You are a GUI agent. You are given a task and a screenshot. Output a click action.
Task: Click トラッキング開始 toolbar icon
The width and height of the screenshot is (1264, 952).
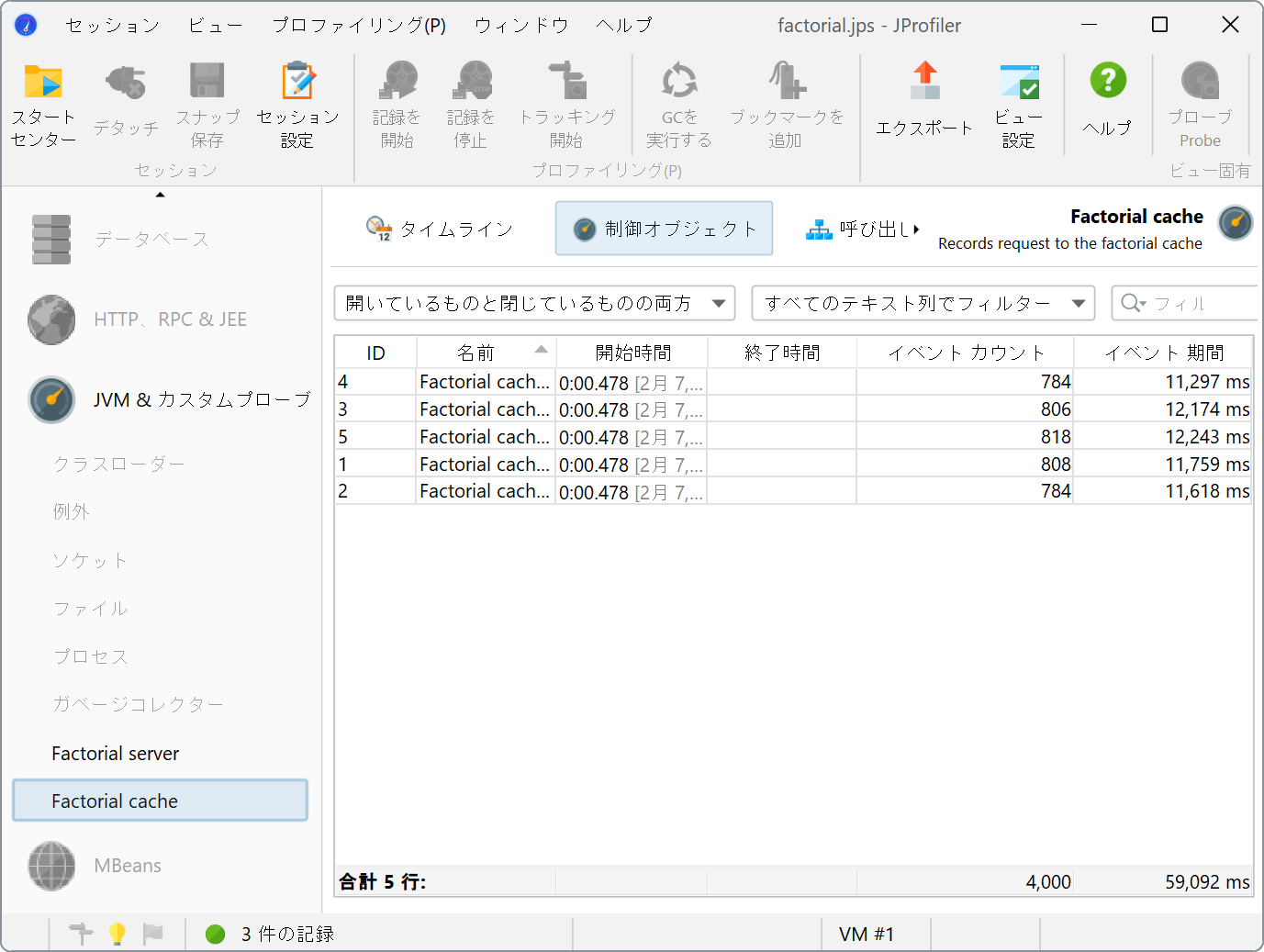point(567,81)
